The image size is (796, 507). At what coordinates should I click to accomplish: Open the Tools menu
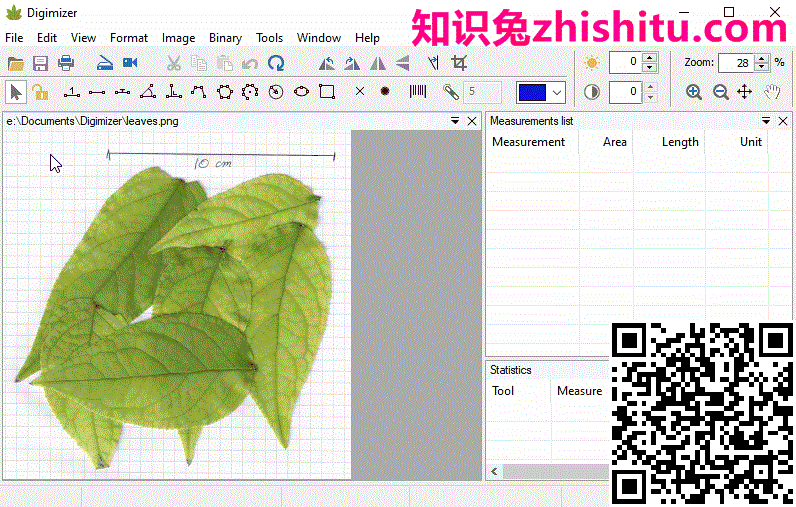coord(269,38)
